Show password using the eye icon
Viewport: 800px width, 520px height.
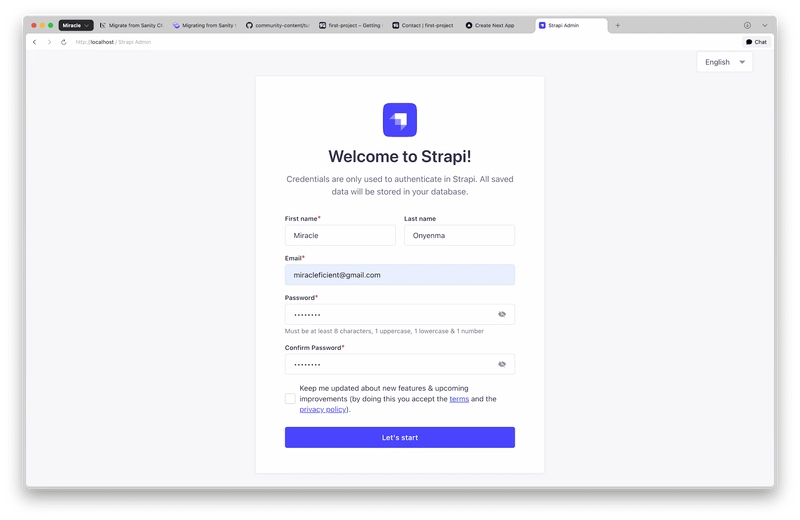pyautogui.click(x=502, y=314)
